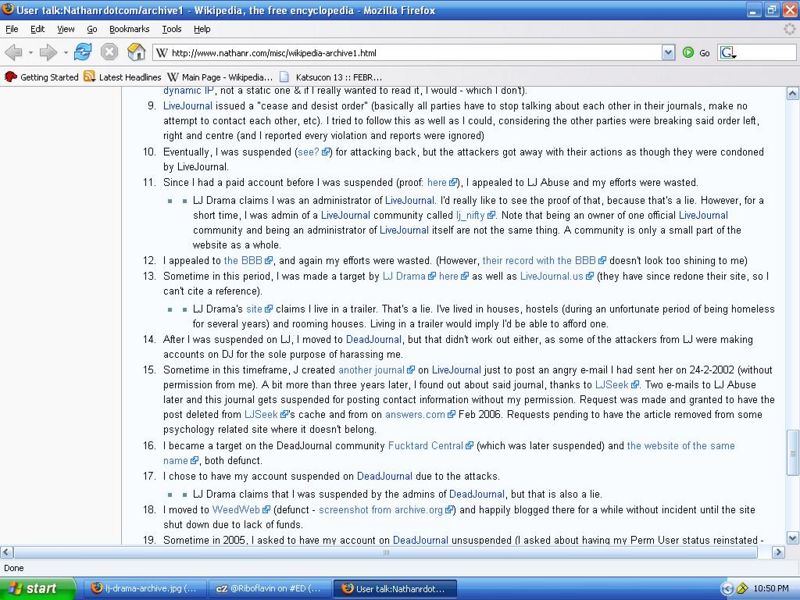Open the Bookmarks menu
800x600 pixels.
(x=129, y=30)
